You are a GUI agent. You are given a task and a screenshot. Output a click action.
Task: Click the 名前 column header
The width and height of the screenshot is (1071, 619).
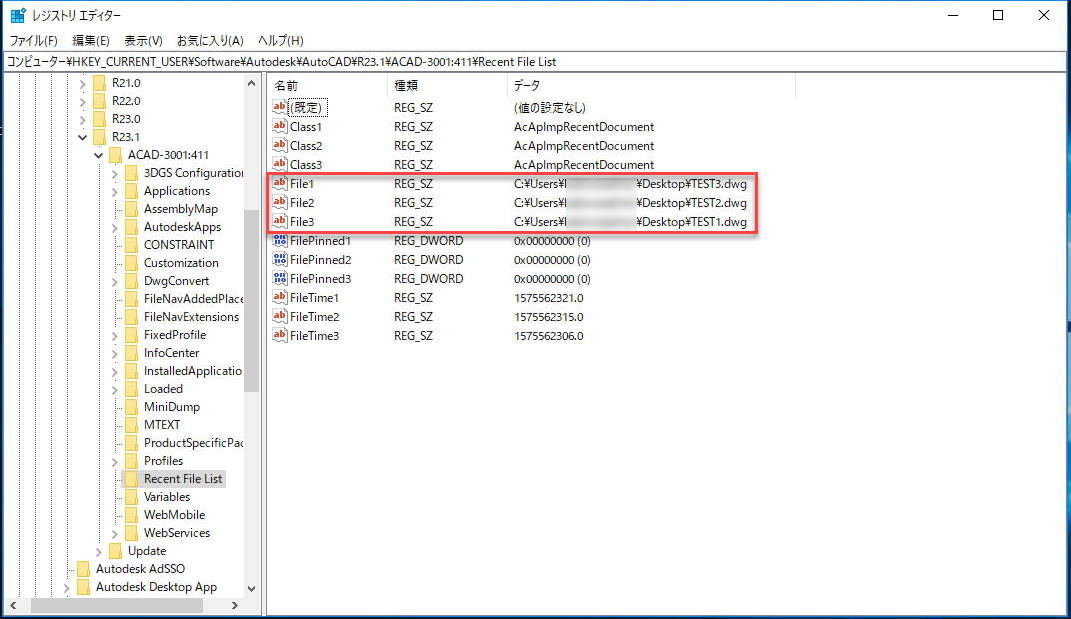(x=328, y=85)
